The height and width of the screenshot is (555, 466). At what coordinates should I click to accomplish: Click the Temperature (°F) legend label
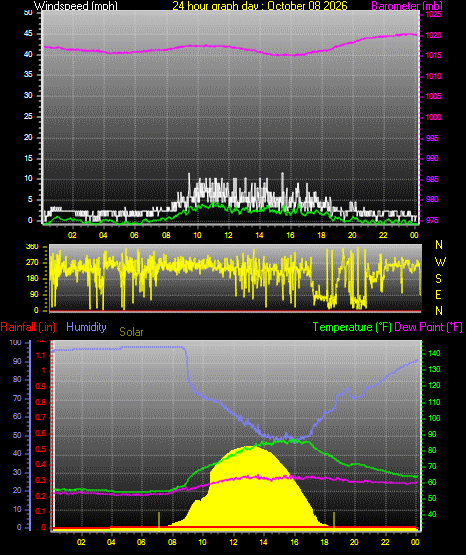(352, 327)
